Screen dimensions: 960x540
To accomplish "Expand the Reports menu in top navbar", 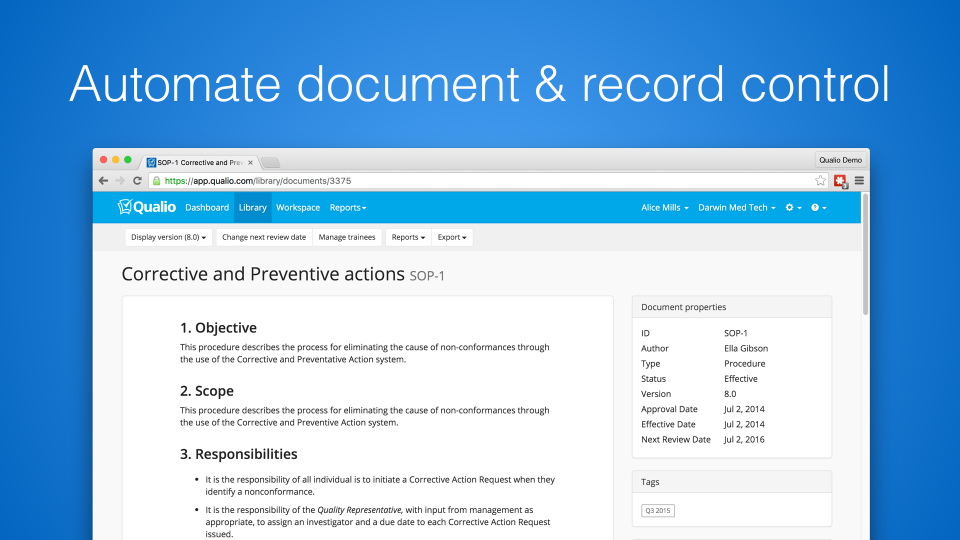I will pos(348,208).
